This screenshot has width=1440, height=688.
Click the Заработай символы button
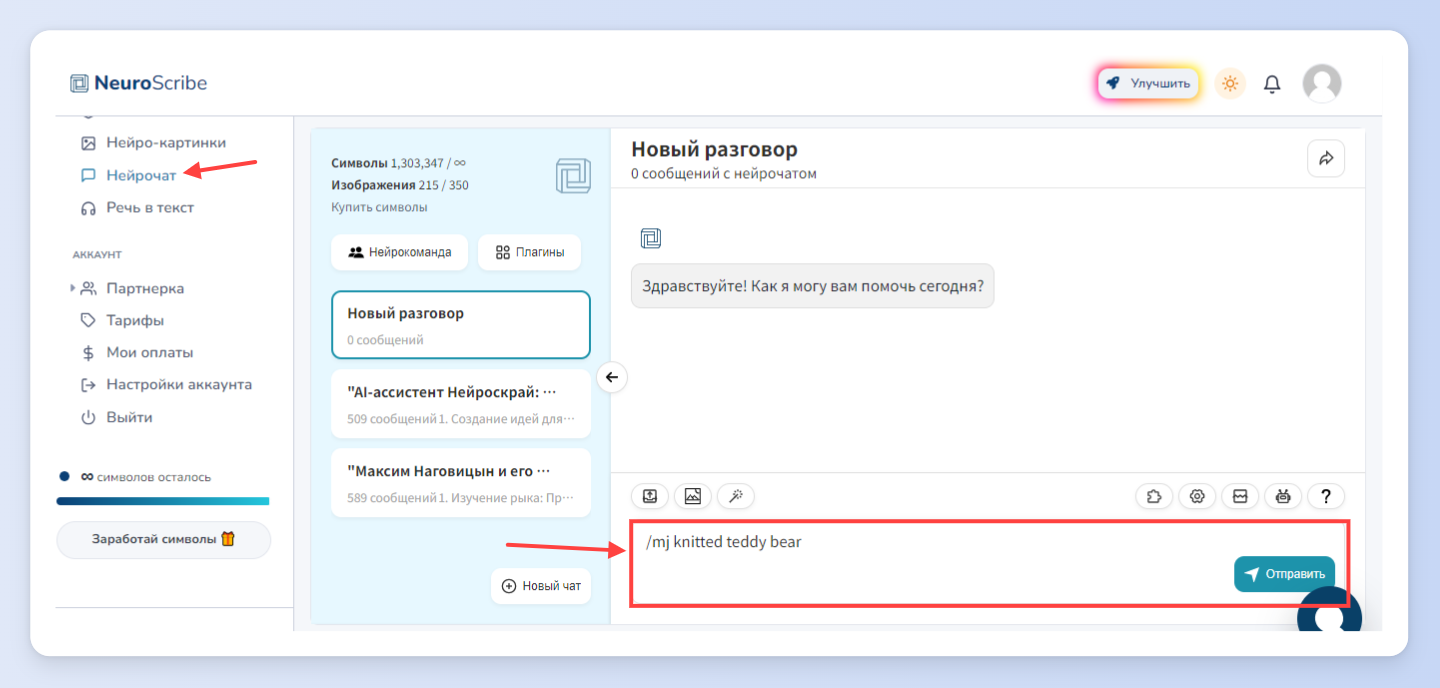163,539
